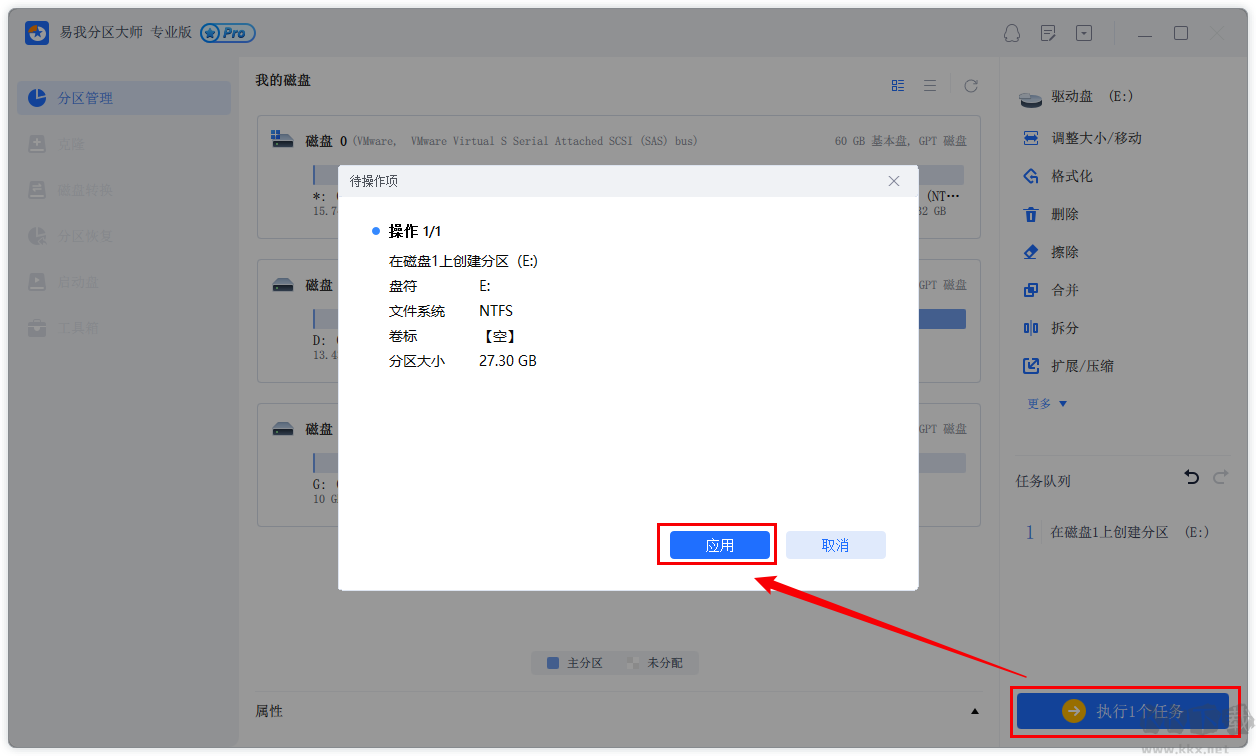
Task: Click 操作 1/1 in the dialog
Action: pos(415,231)
